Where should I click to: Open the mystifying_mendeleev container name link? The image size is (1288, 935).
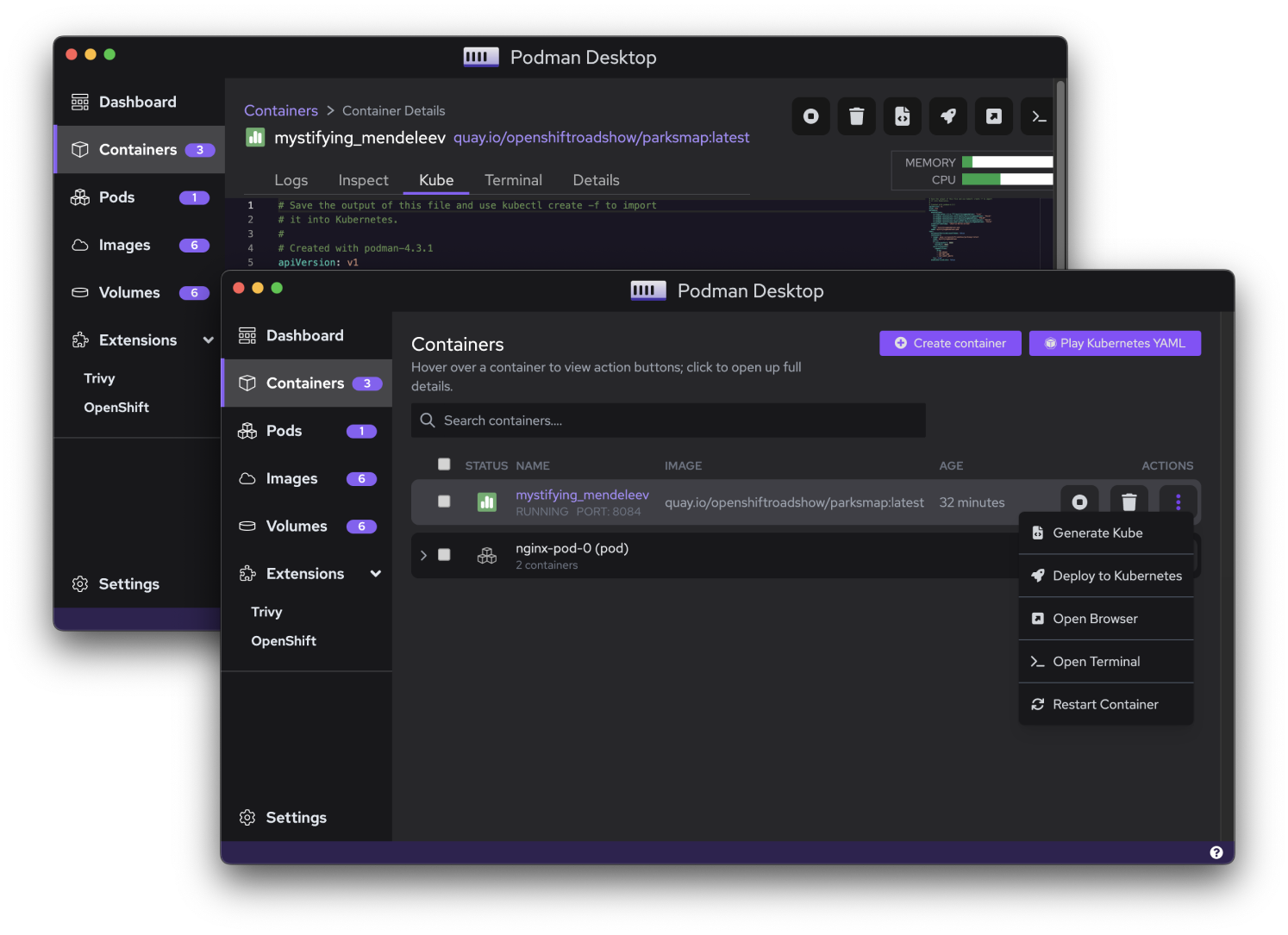click(x=582, y=495)
